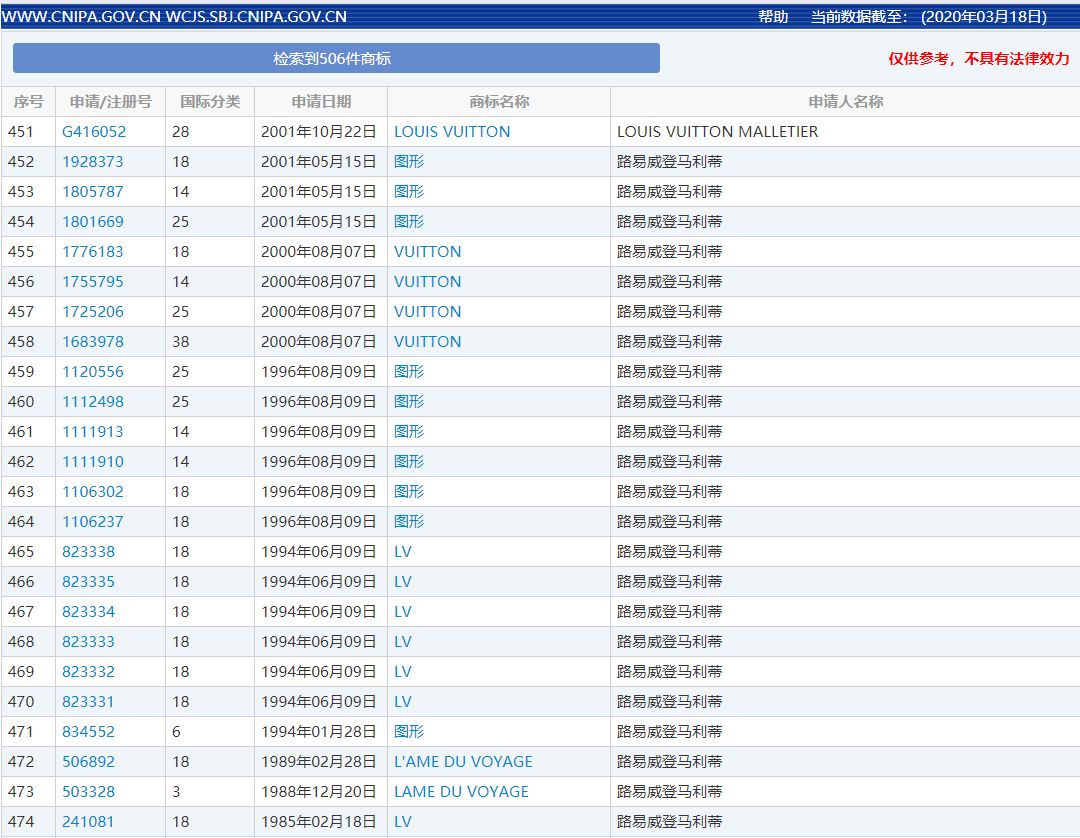Open registration number 1928373
The width and height of the screenshot is (1080, 838).
(93, 162)
